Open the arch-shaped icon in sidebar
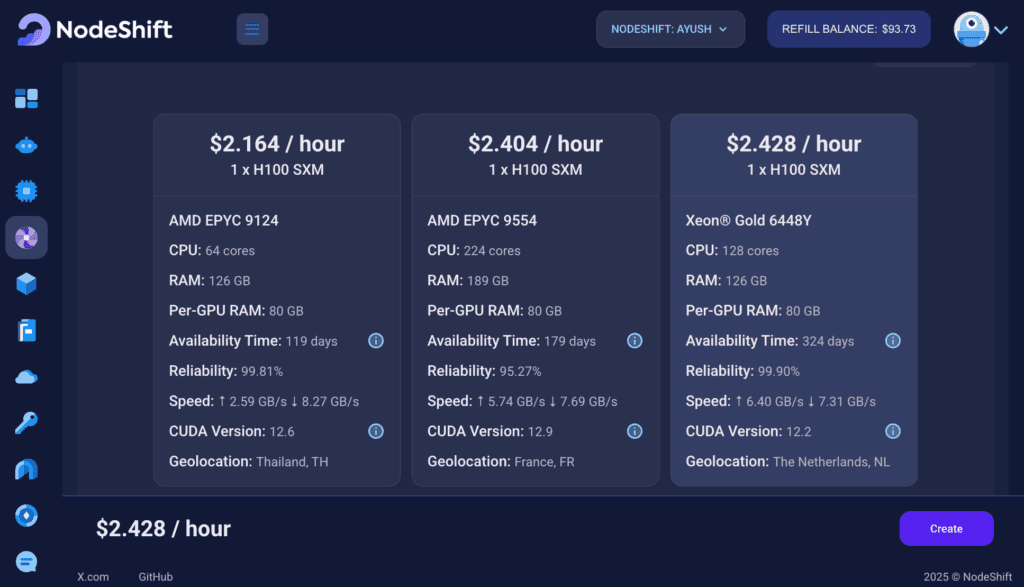Viewport: 1024px width, 587px height. [26, 469]
